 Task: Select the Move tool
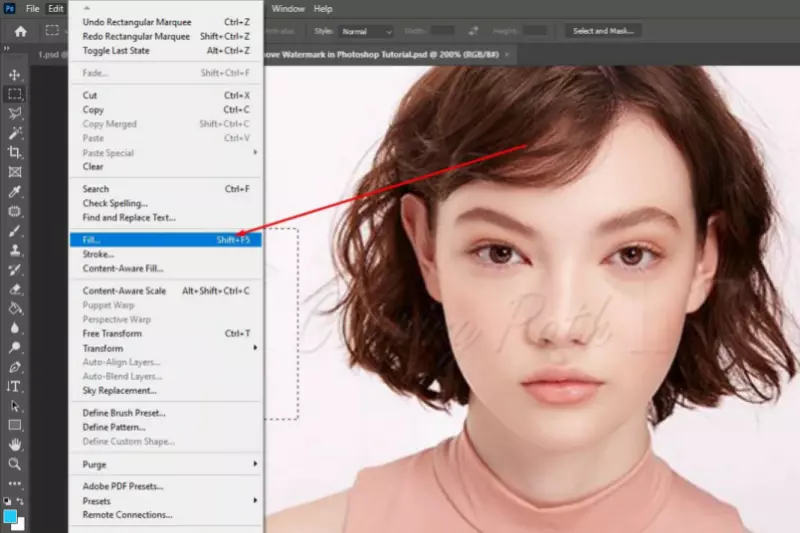tap(14, 75)
